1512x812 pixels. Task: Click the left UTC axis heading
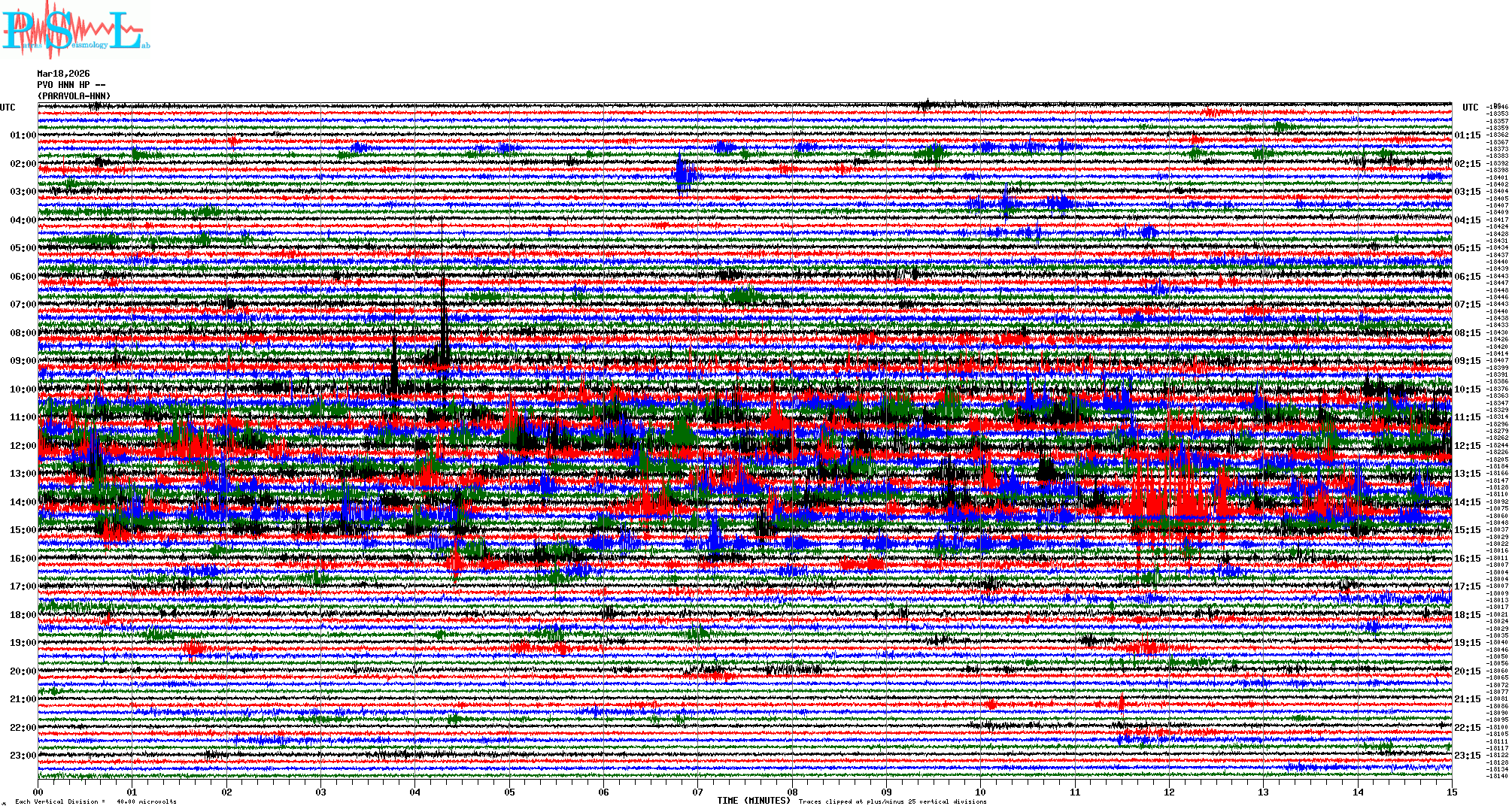[x=8, y=108]
